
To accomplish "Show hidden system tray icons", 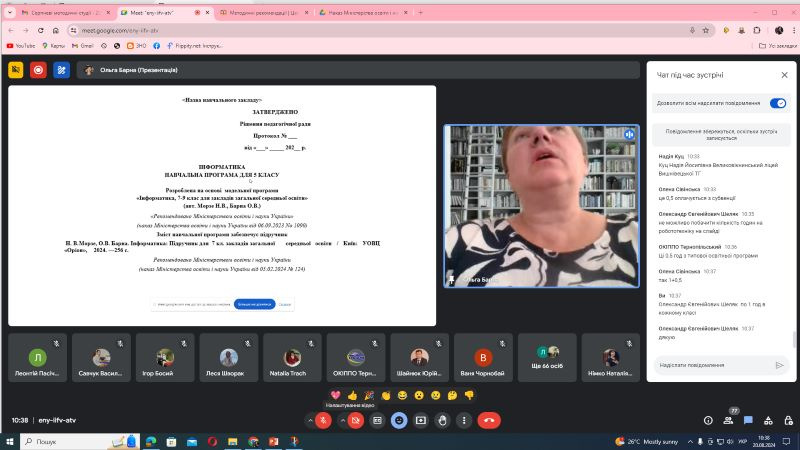I will pyautogui.click(x=690, y=441).
